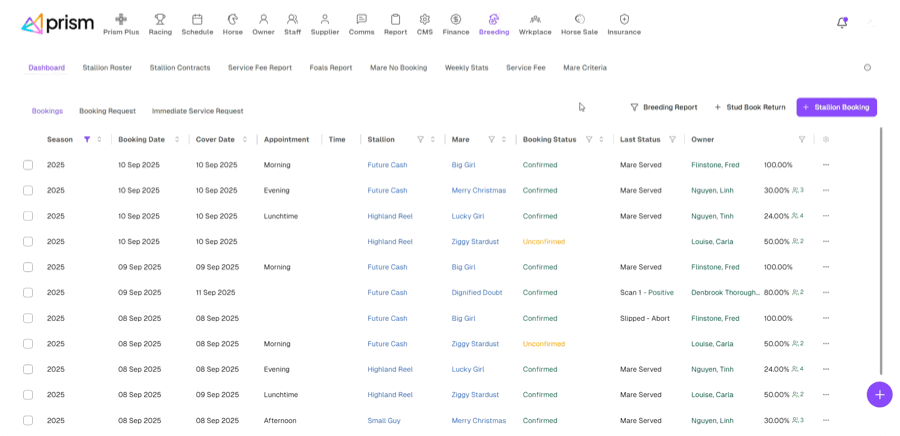Click the notifications bell icon
This screenshot has width=900, height=436.
(x=842, y=22)
